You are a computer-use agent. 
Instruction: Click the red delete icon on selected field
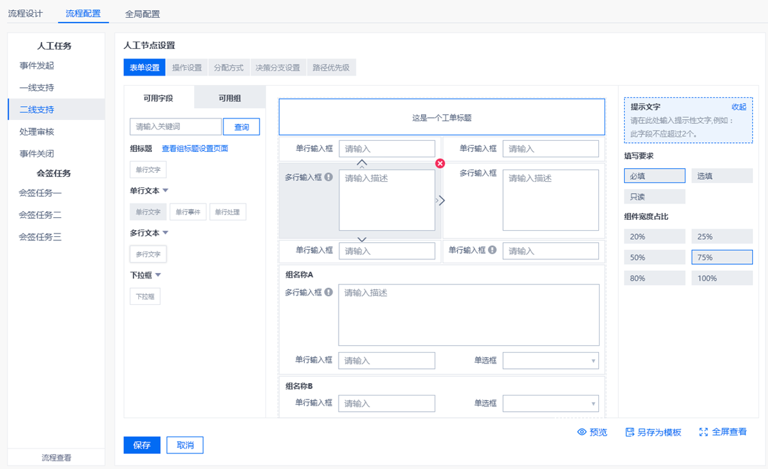(x=440, y=163)
